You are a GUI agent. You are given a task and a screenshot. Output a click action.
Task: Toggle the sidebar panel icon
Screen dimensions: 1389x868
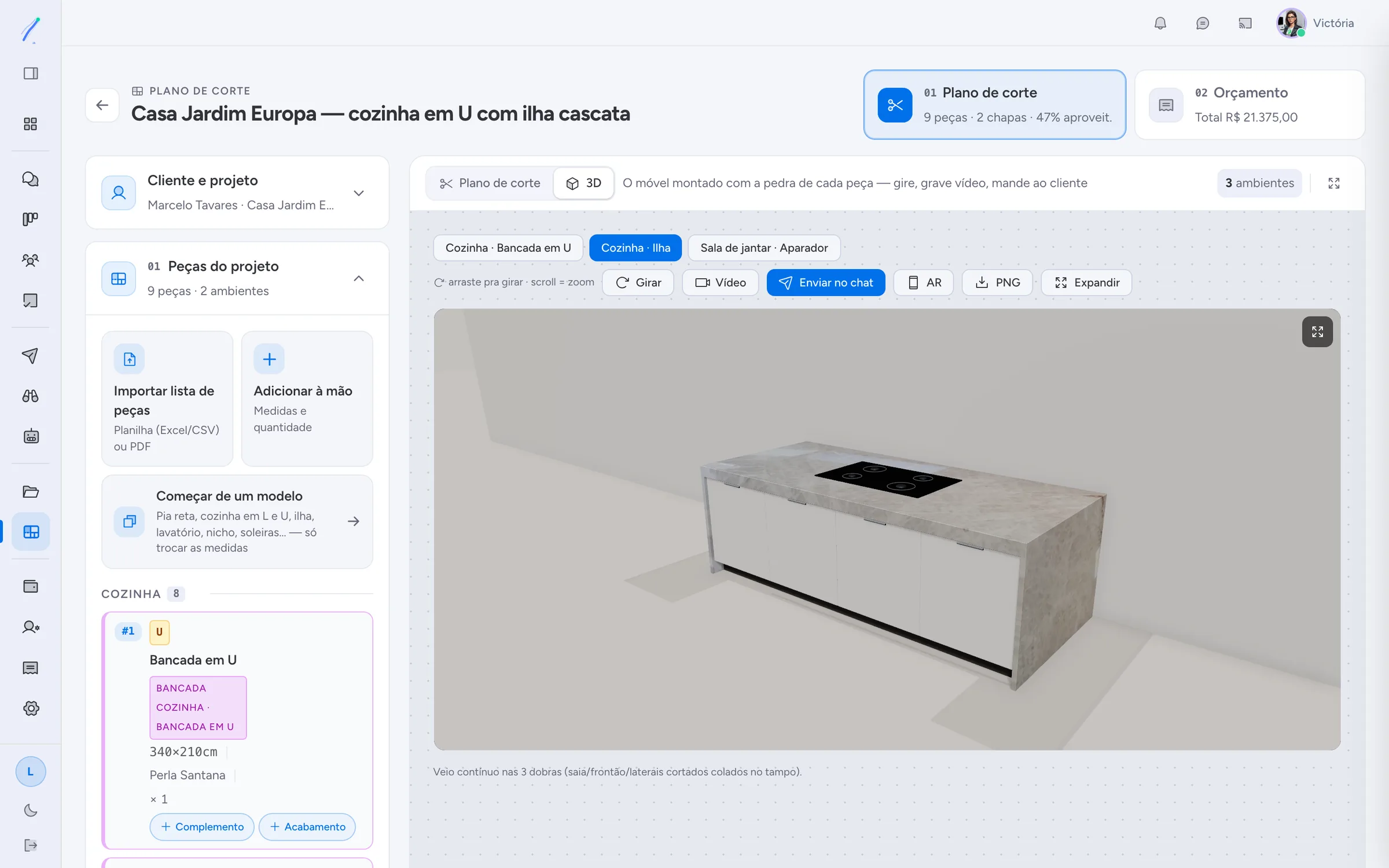tap(31, 73)
